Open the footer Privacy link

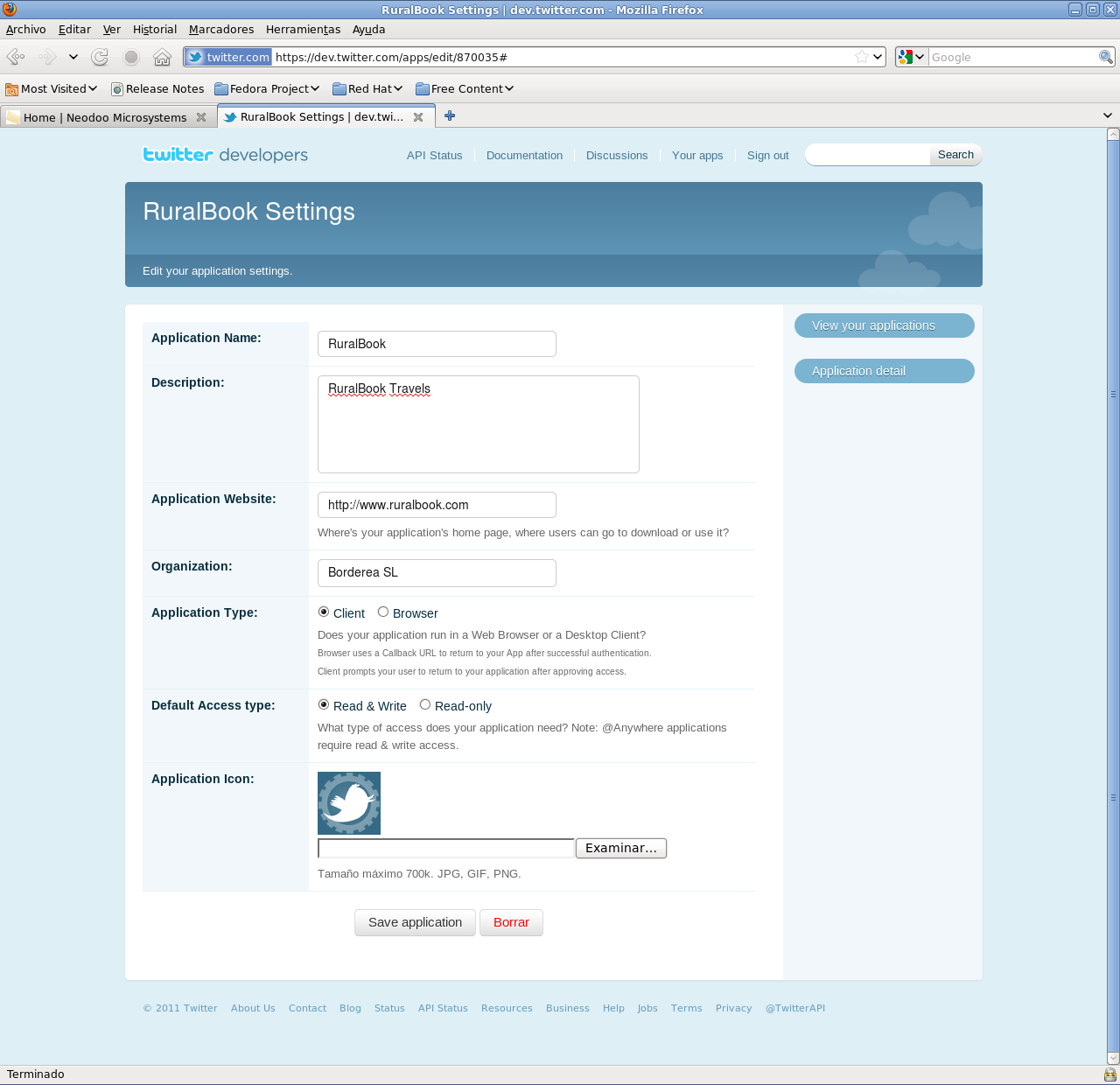(x=733, y=1008)
